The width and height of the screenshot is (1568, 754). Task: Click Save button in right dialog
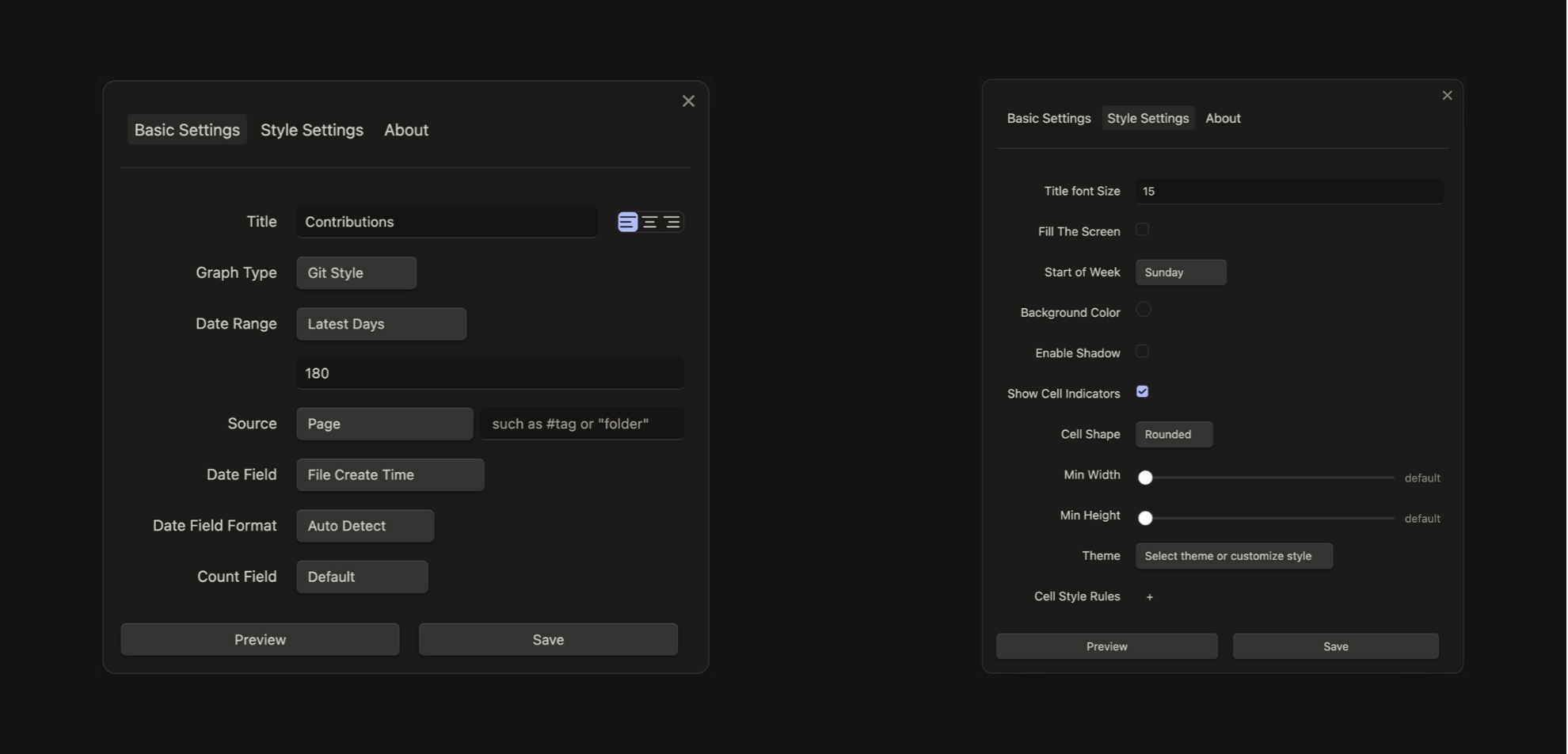1335,646
